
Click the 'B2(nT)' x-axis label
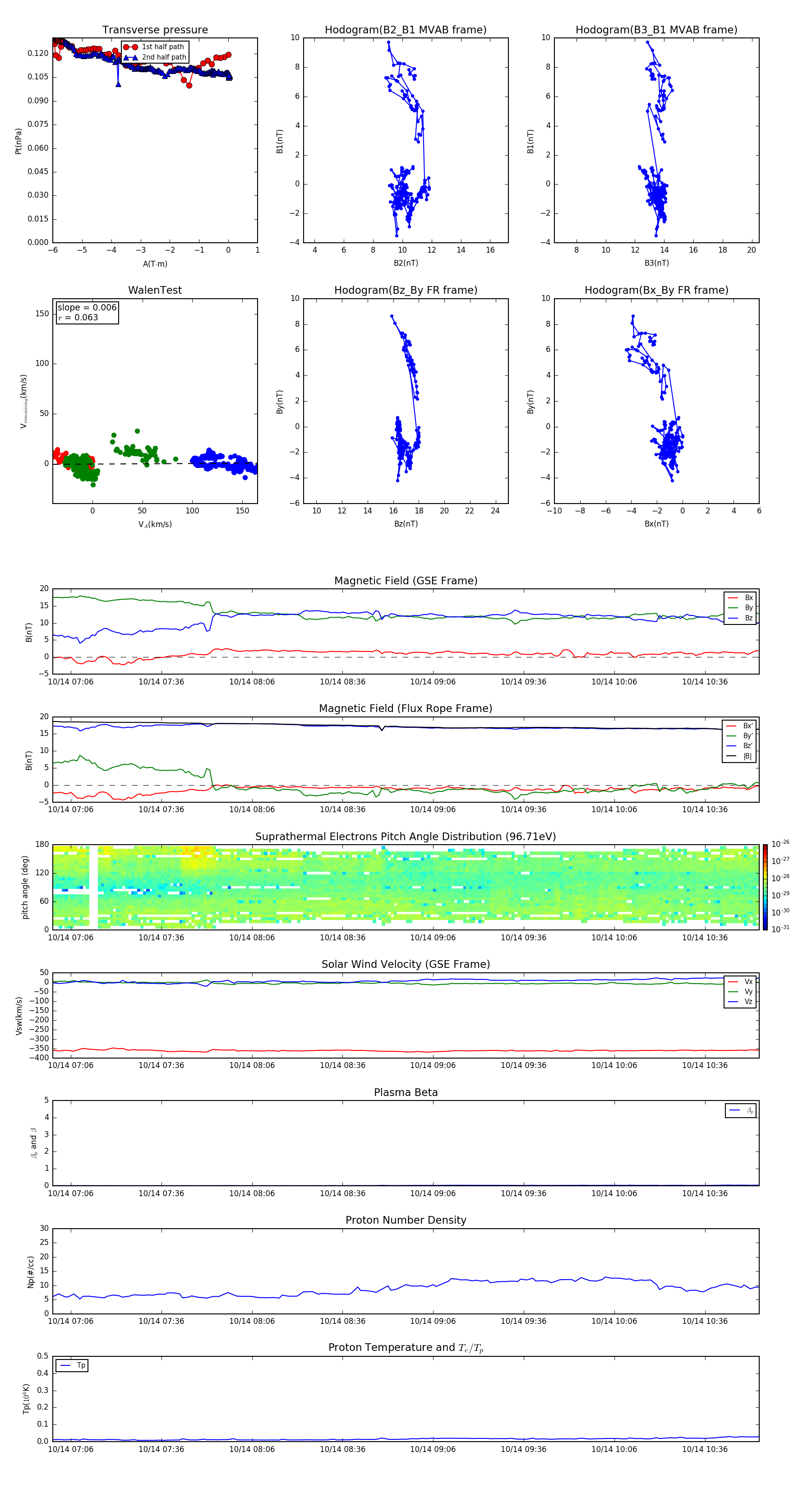(x=406, y=263)
